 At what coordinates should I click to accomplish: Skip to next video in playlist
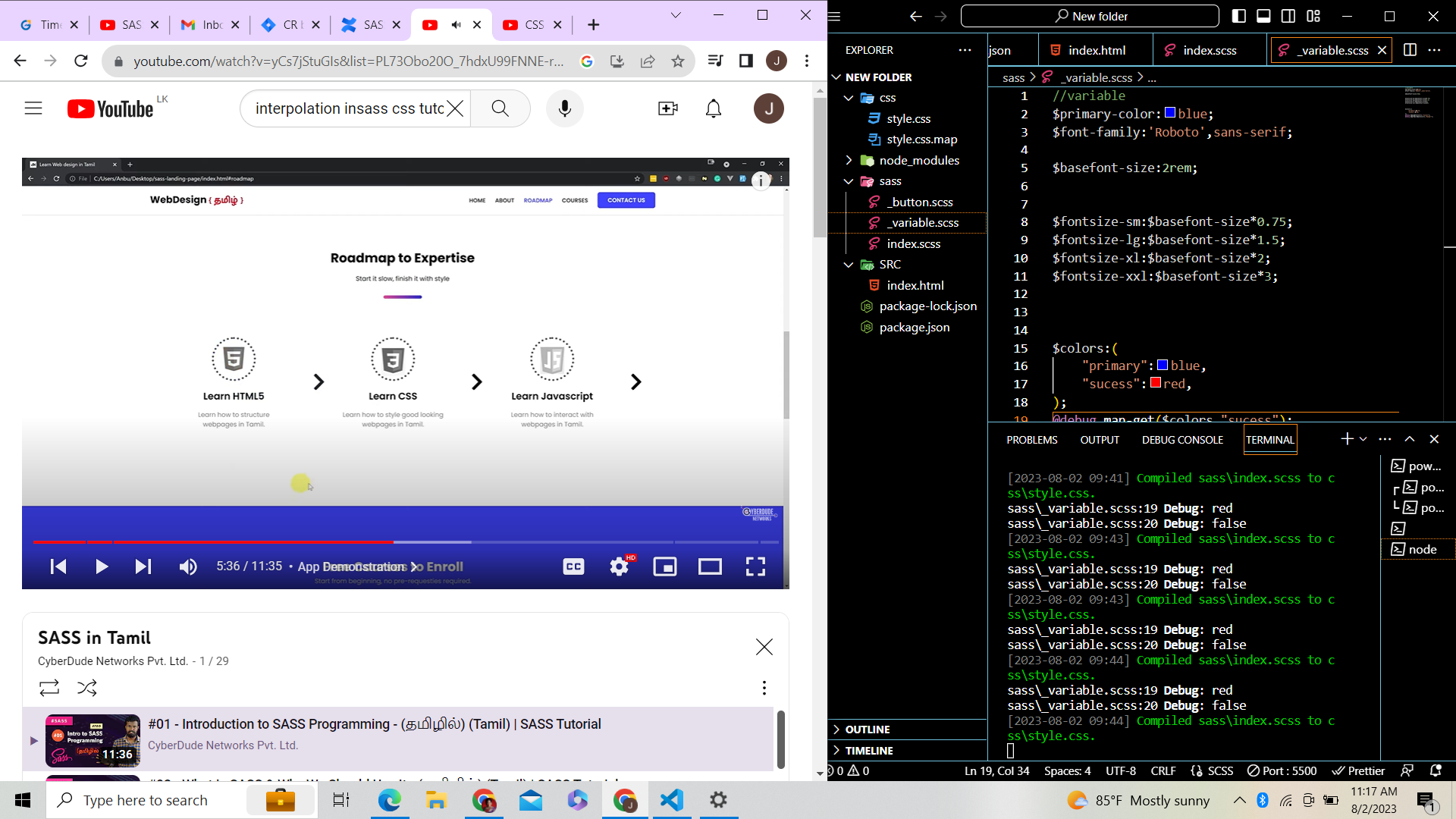coord(143,566)
